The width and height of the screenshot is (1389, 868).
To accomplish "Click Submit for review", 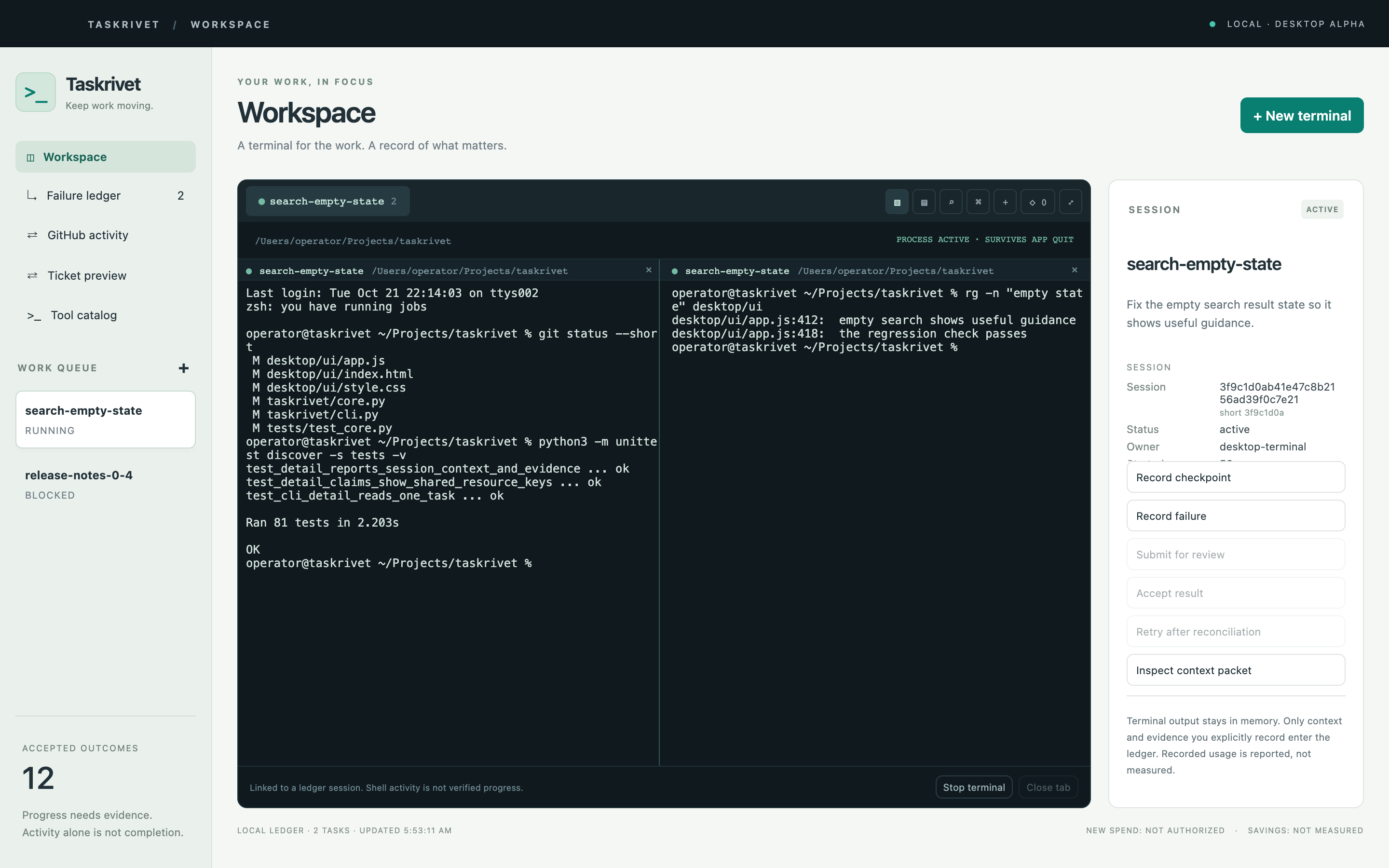I will coord(1236,554).
